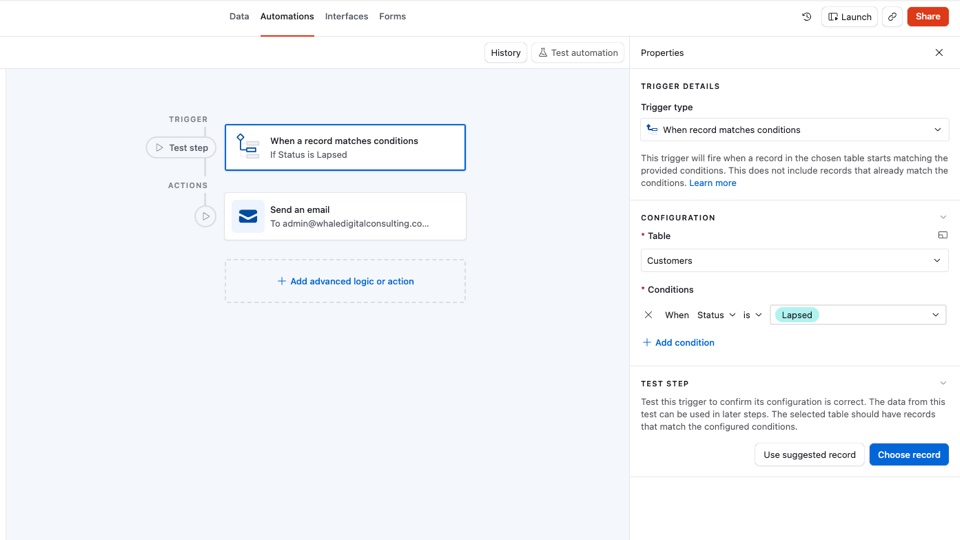Close the Properties panel

[x=939, y=53]
